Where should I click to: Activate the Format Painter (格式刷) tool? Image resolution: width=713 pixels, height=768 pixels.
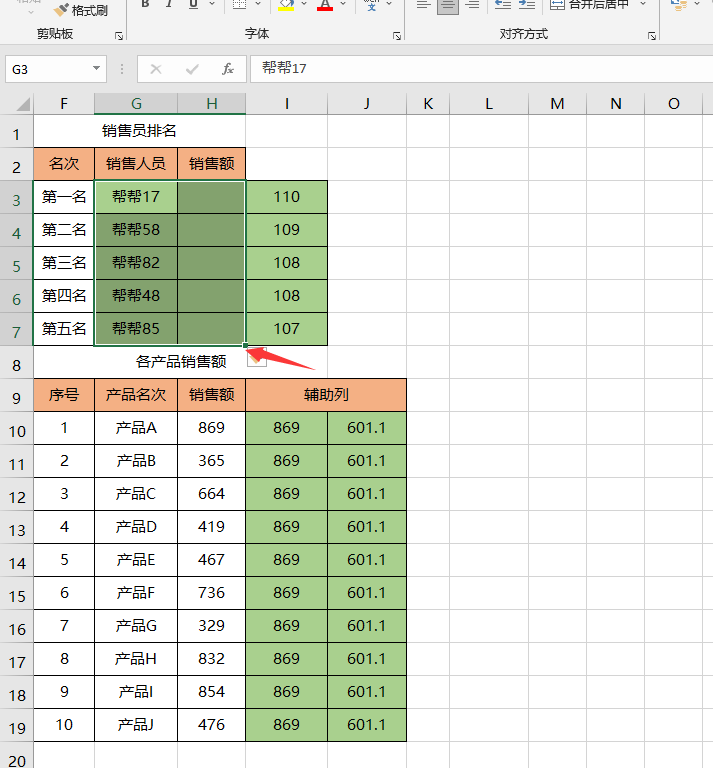coord(81,10)
